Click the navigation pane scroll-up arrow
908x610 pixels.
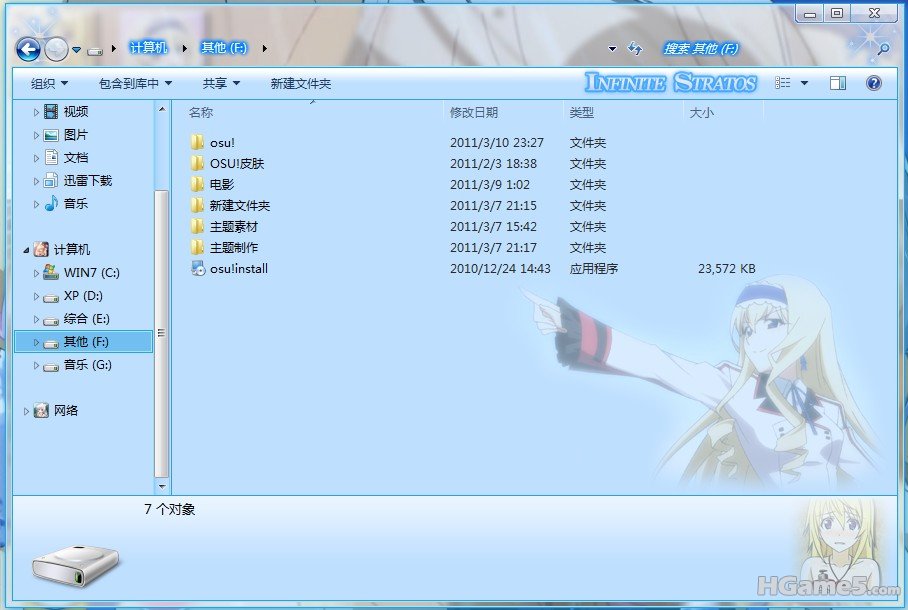(x=162, y=109)
